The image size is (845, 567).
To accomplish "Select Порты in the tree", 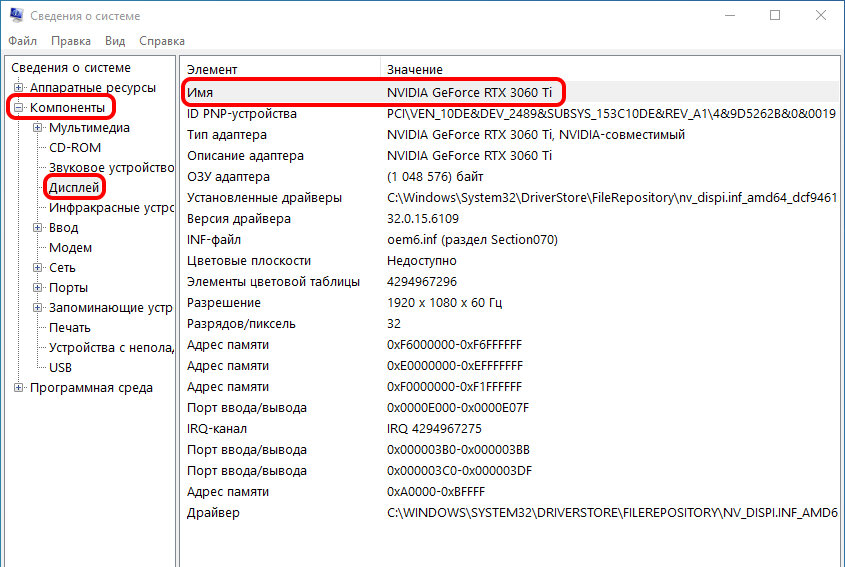I will pos(68,287).
